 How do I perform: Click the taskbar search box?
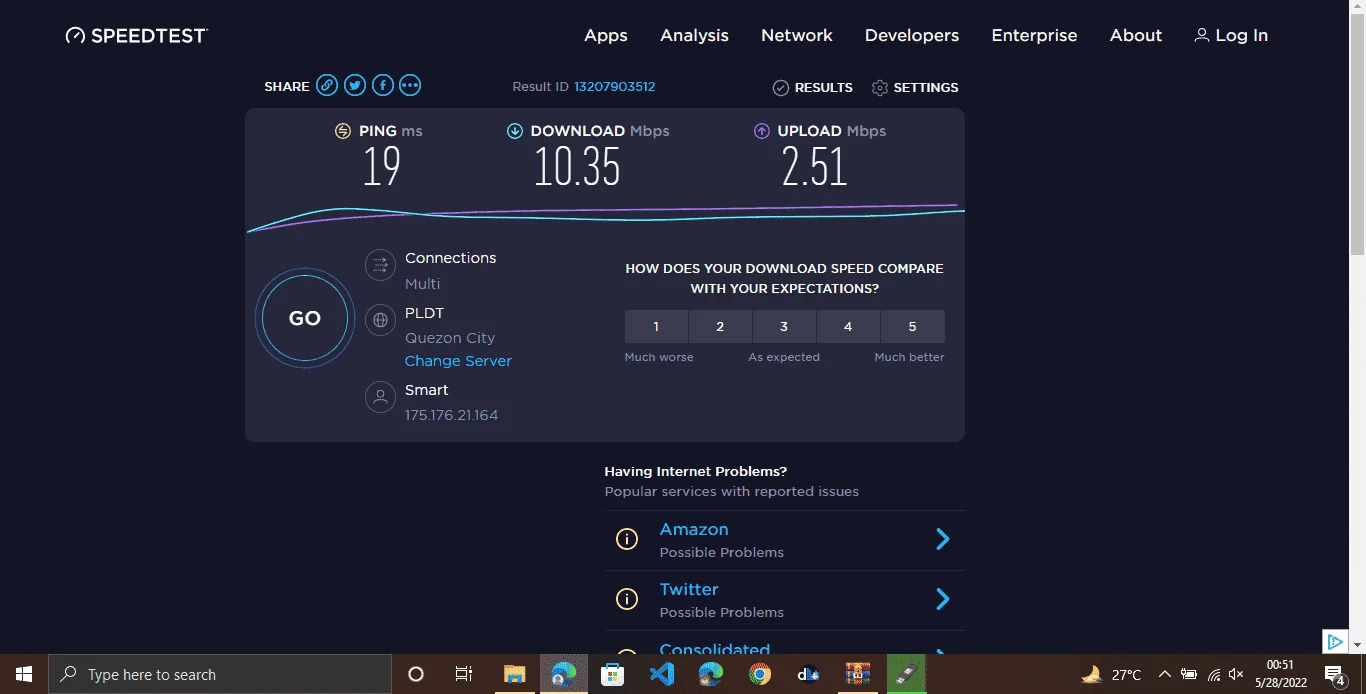point(220,674)
